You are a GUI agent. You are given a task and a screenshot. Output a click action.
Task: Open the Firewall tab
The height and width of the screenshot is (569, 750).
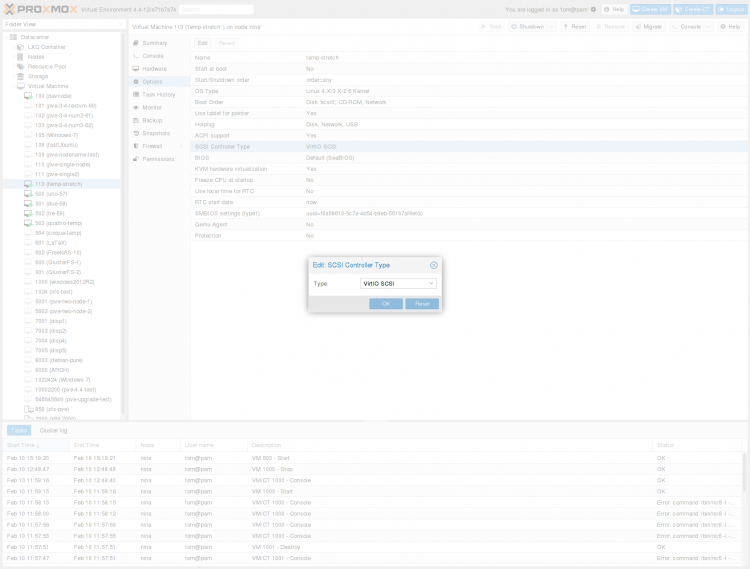click(159, 146)
